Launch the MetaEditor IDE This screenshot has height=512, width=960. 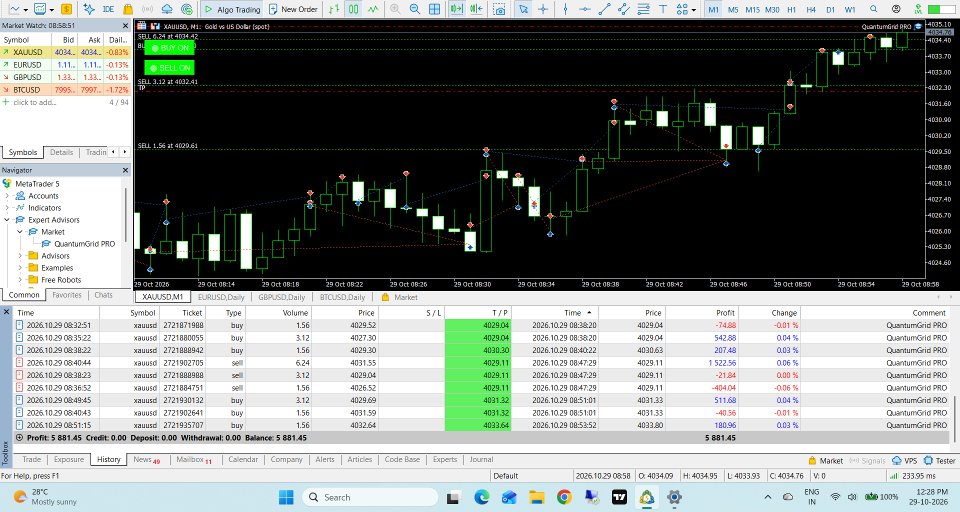coord(108,9)
